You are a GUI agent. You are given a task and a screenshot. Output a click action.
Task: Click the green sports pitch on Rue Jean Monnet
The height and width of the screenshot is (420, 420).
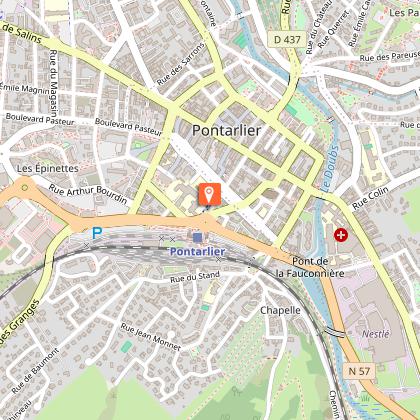(x=126, y=347)
